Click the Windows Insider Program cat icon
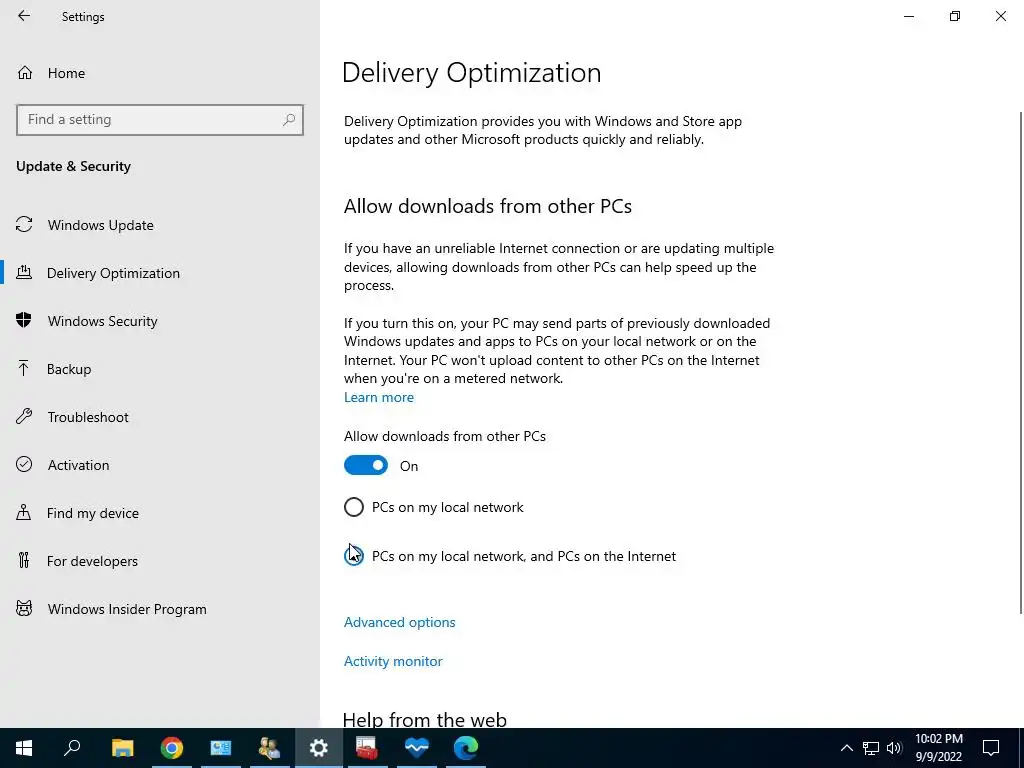Image resolution: width=1024 pixels, height=768 pixels. point(24,609)
